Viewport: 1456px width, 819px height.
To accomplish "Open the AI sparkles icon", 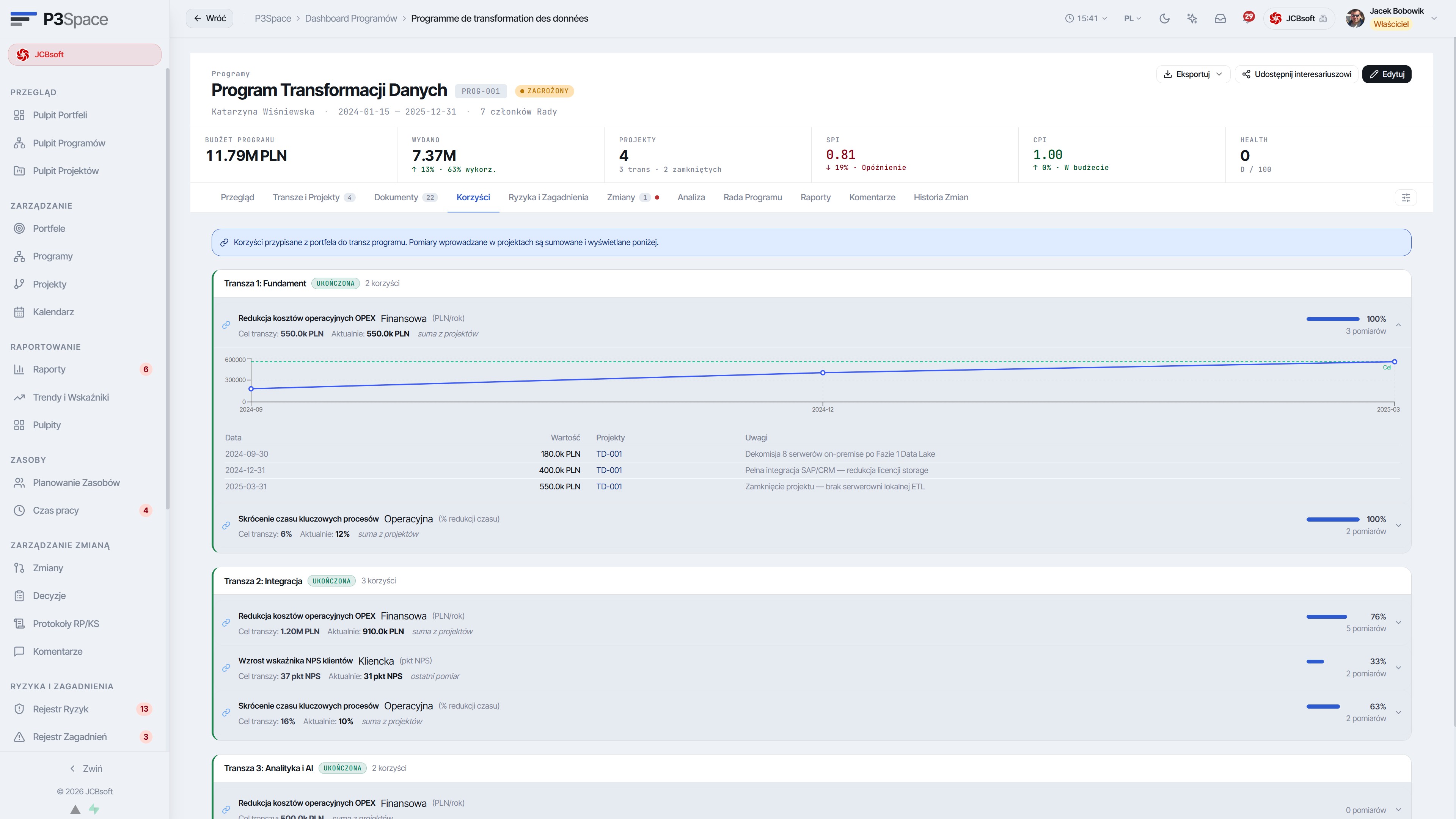I will pos(1192,19).
